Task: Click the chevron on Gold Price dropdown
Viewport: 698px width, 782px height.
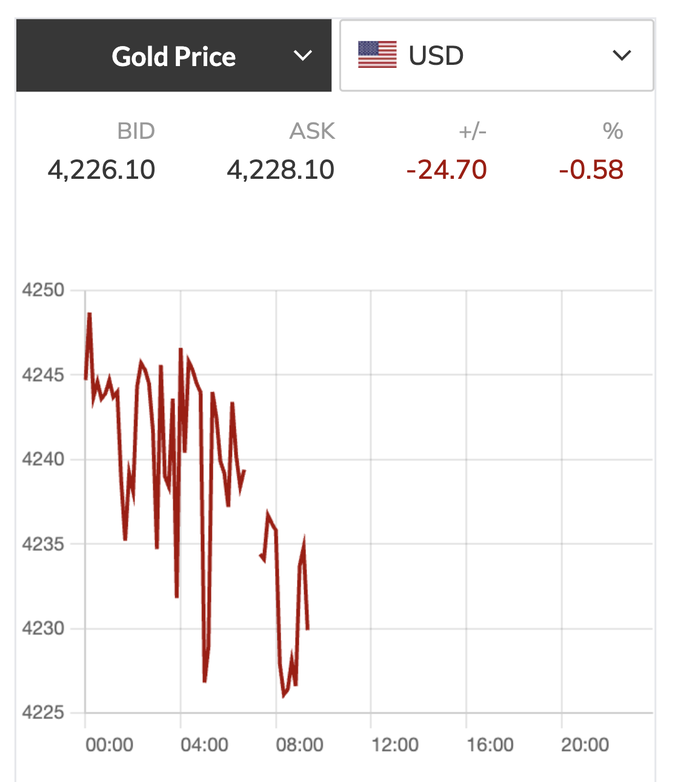Action: pyautogui.click(x=303, y=56)
